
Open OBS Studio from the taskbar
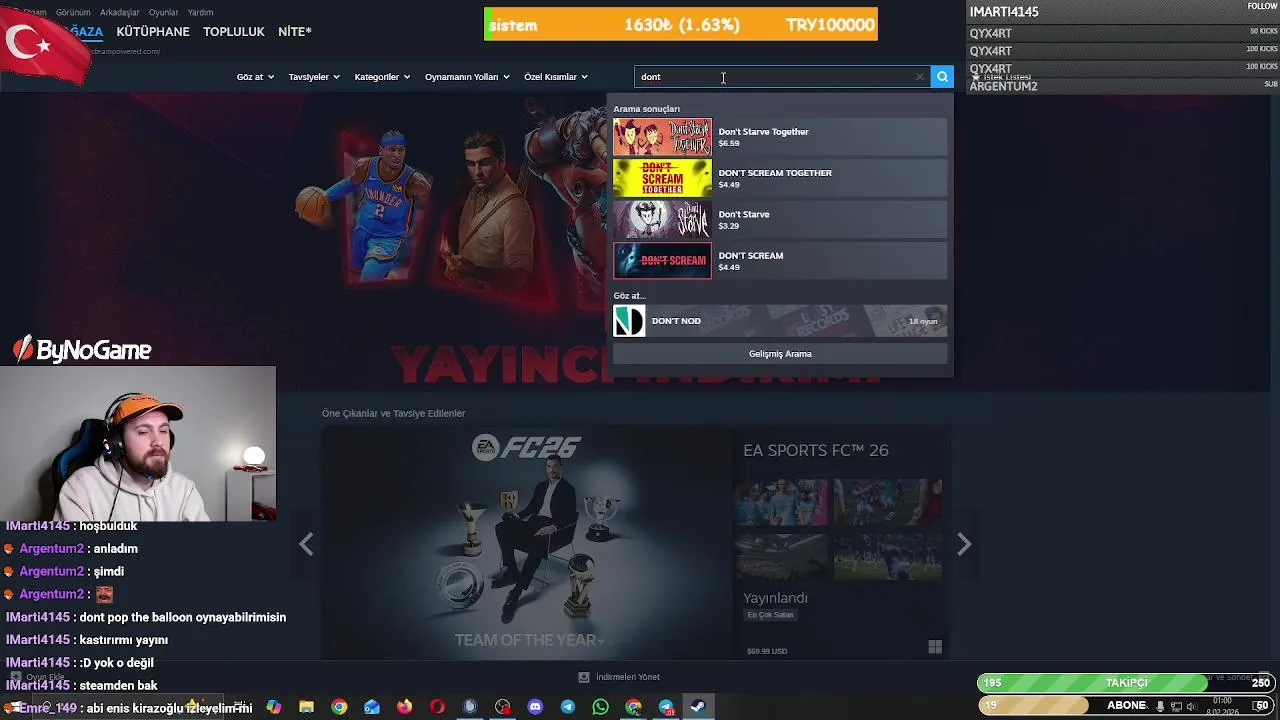pyautogui.click(x=502, y=707)
